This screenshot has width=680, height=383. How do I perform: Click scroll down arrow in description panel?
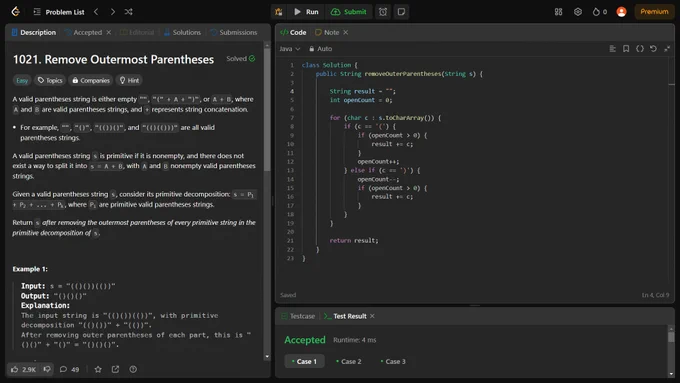click(267, 357)
